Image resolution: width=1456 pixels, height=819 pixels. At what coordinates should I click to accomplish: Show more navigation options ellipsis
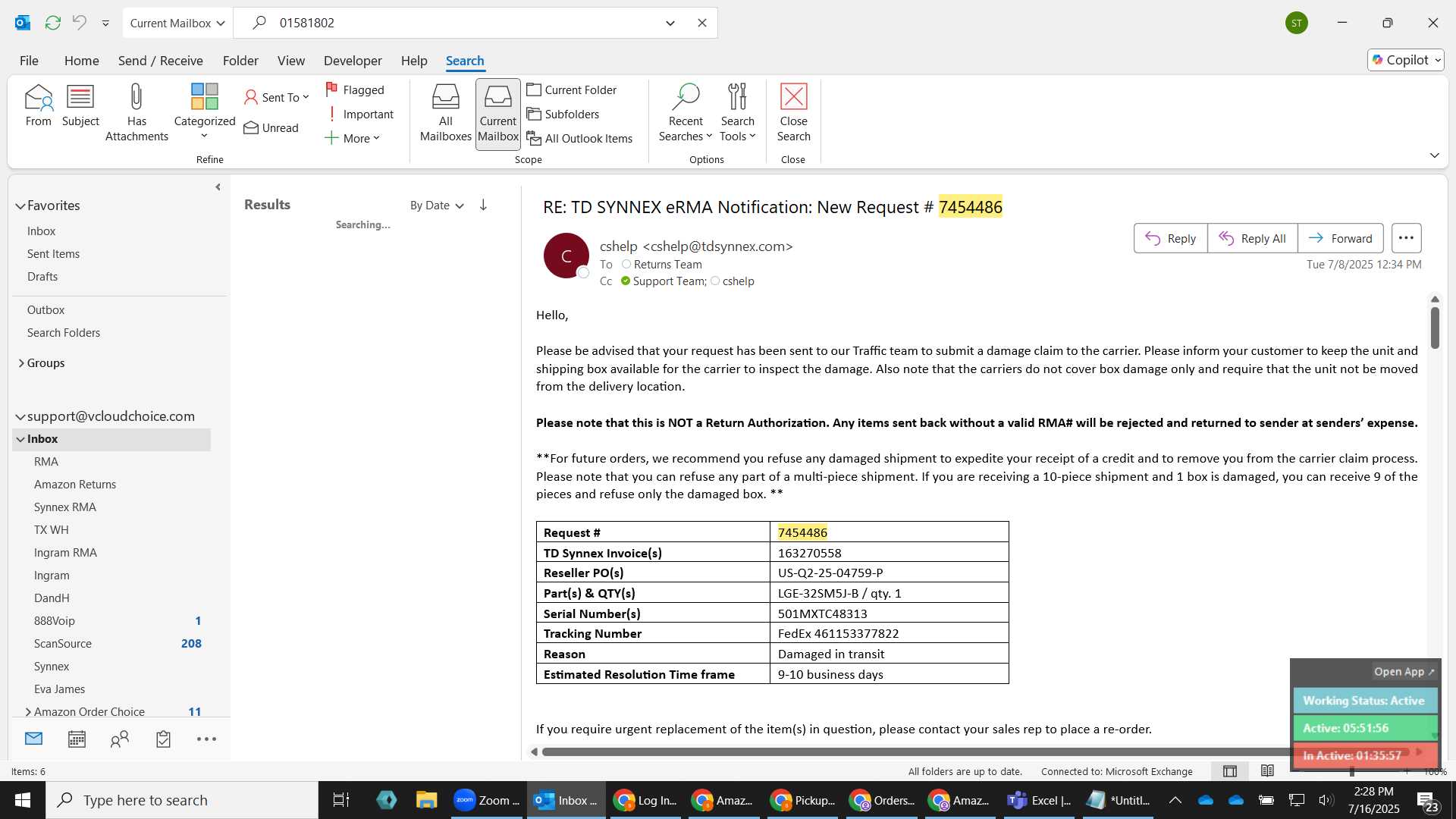(206, 739)
